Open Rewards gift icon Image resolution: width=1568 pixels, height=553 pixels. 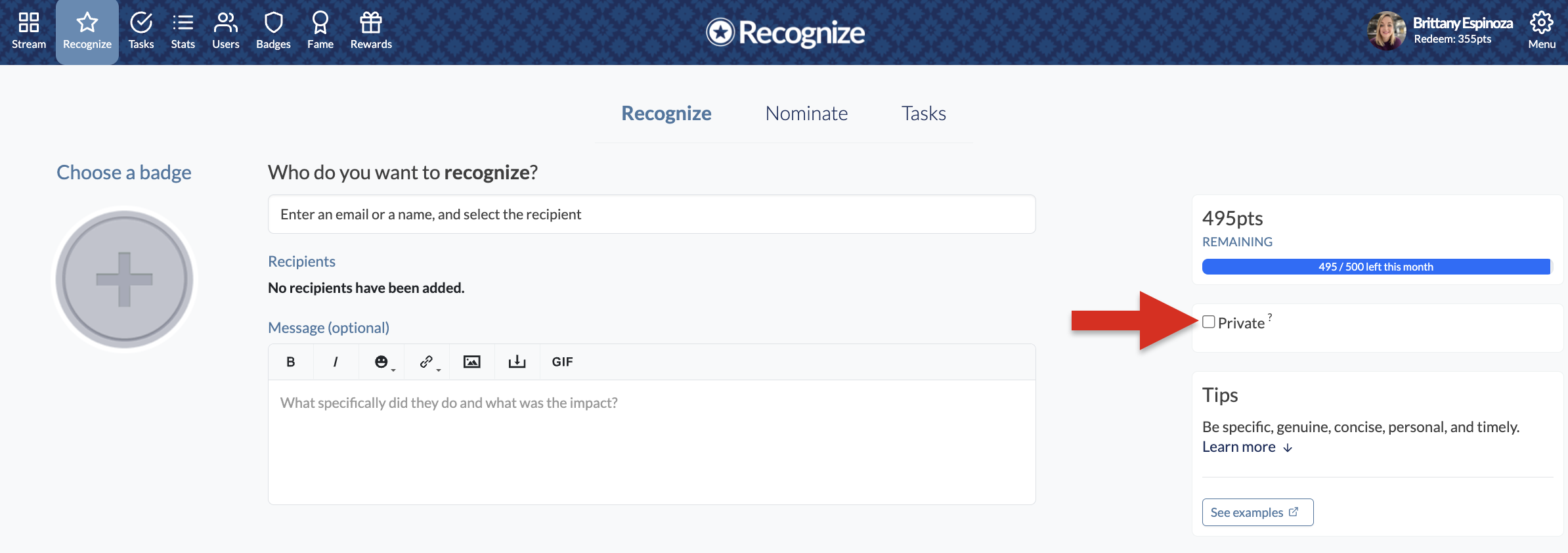pyautogui.click(x=371, y=23)
